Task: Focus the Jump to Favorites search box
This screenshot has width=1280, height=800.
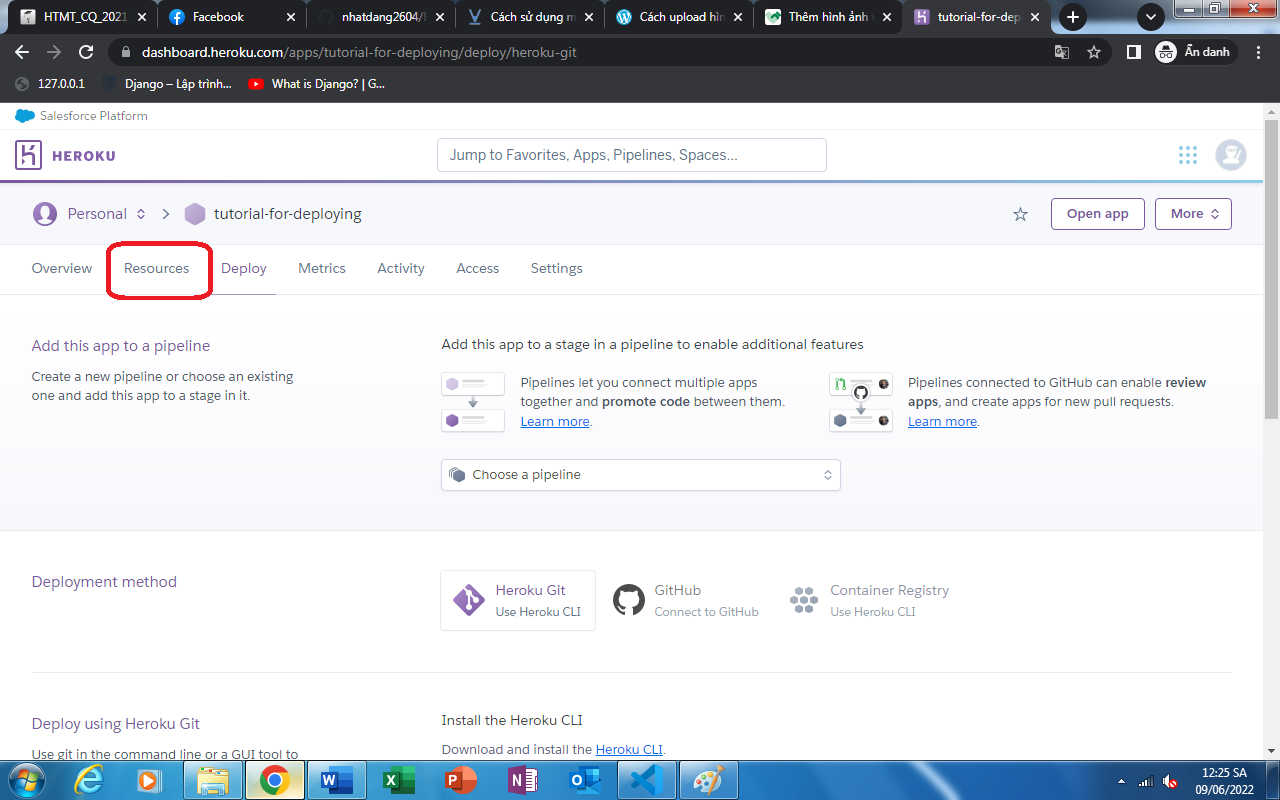Action: (632, 155)
